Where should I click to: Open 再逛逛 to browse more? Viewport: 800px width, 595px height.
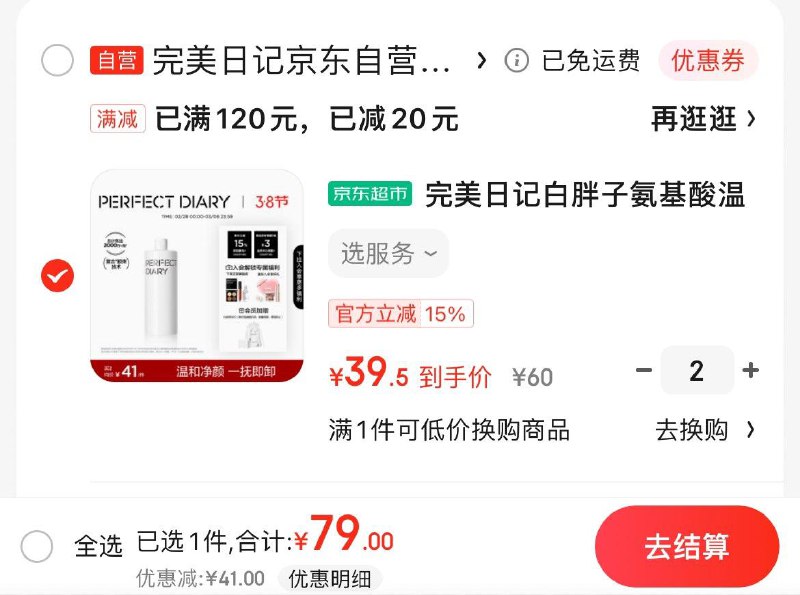pos(703,118)
